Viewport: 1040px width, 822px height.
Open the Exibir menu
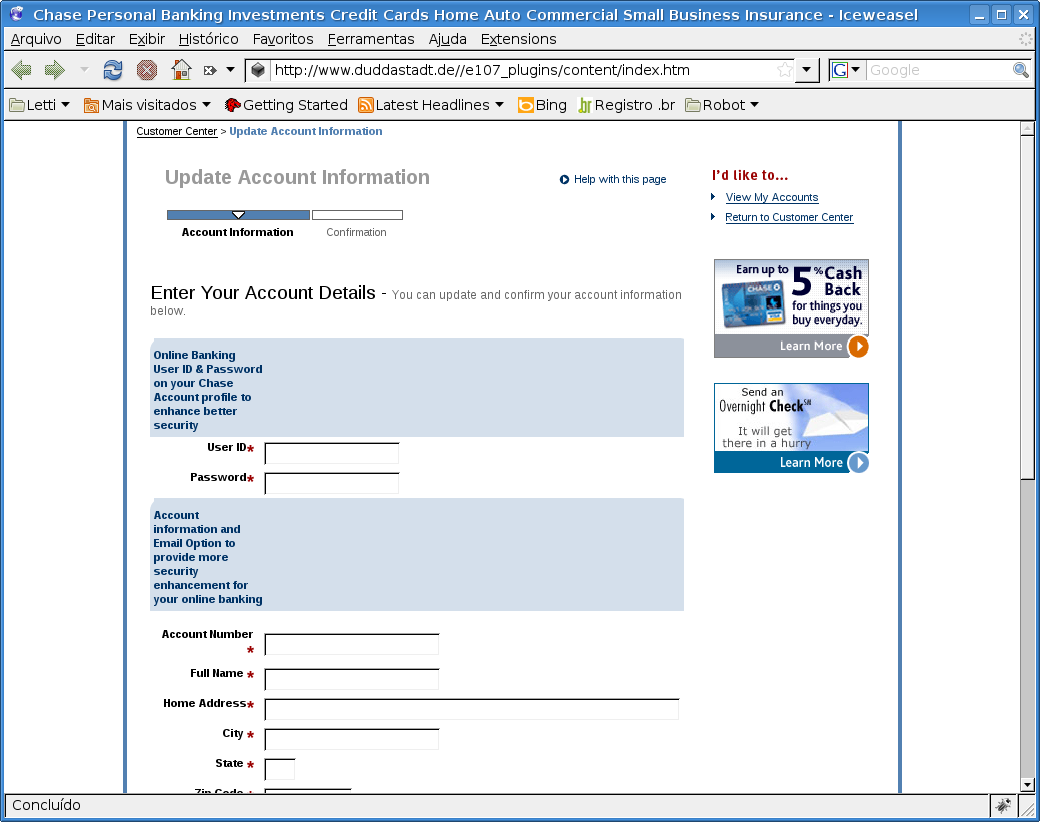point(147,39)
